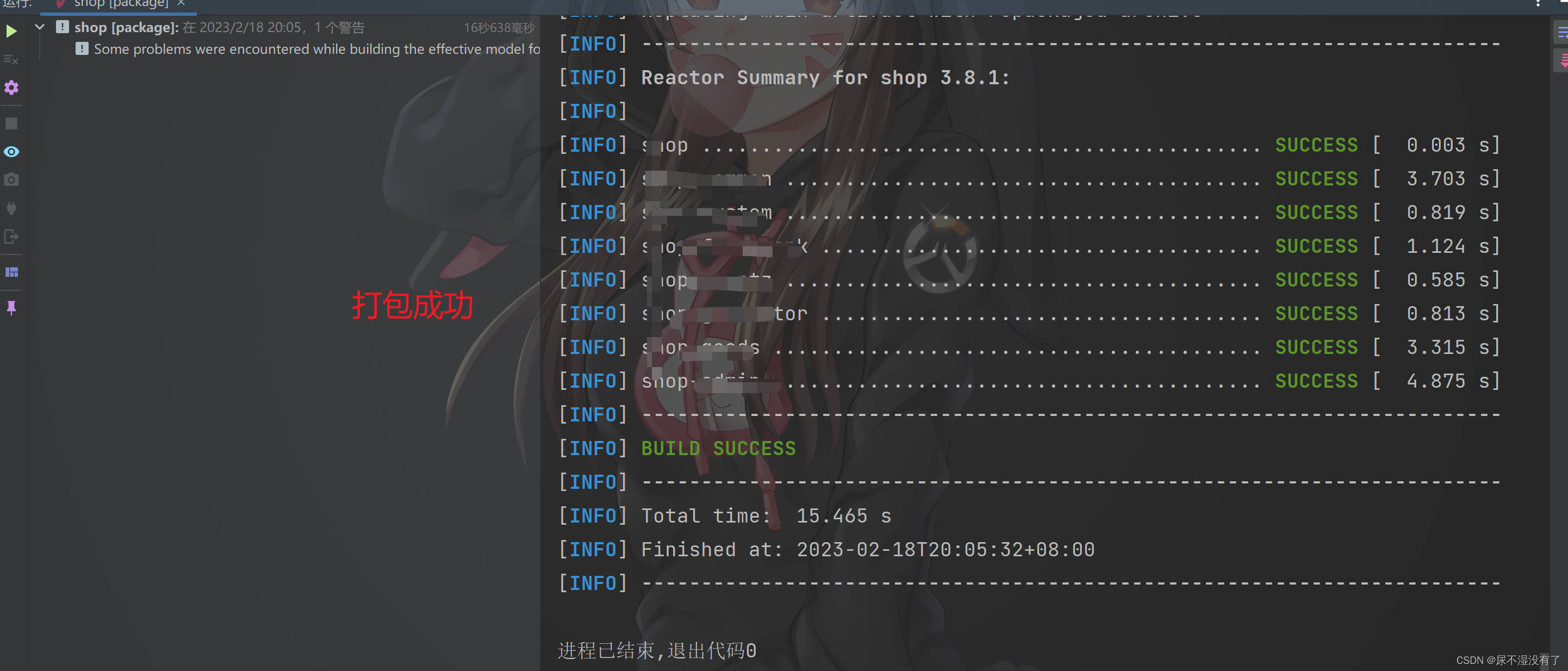Switch to the shop [package] tab
This screenshot has height=671, width=1568.
click(116, 4)
